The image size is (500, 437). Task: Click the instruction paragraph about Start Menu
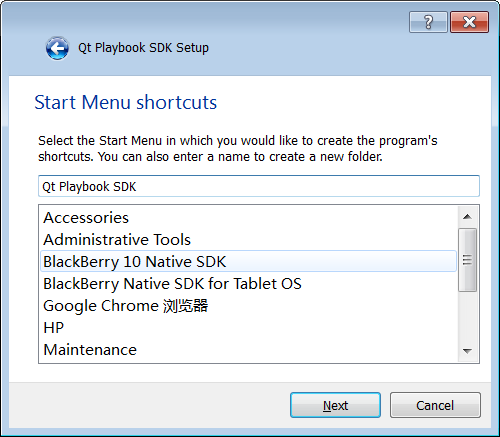tap(238, 149)
